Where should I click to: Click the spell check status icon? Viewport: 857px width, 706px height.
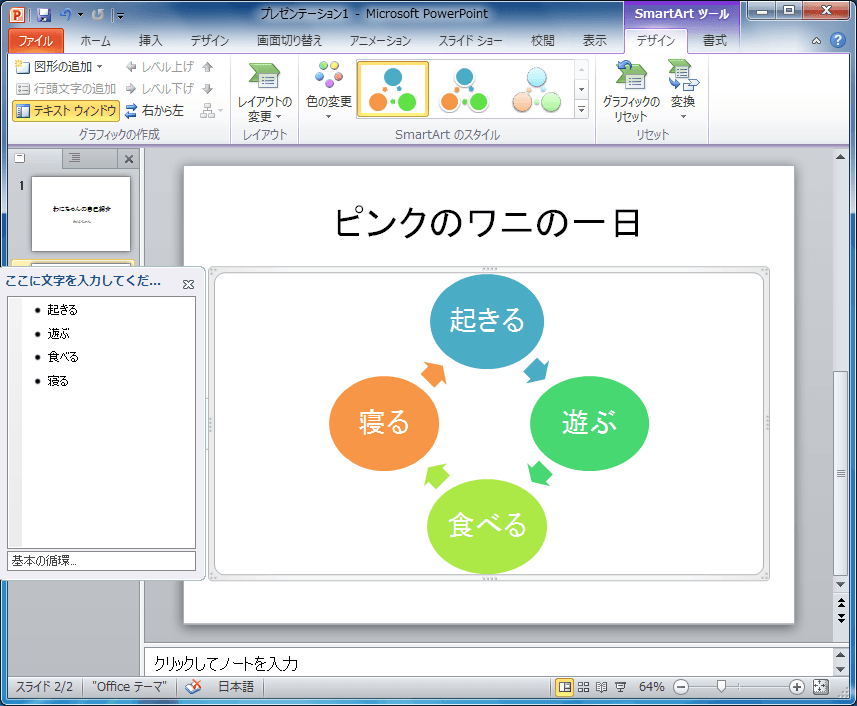click(193, 686)
